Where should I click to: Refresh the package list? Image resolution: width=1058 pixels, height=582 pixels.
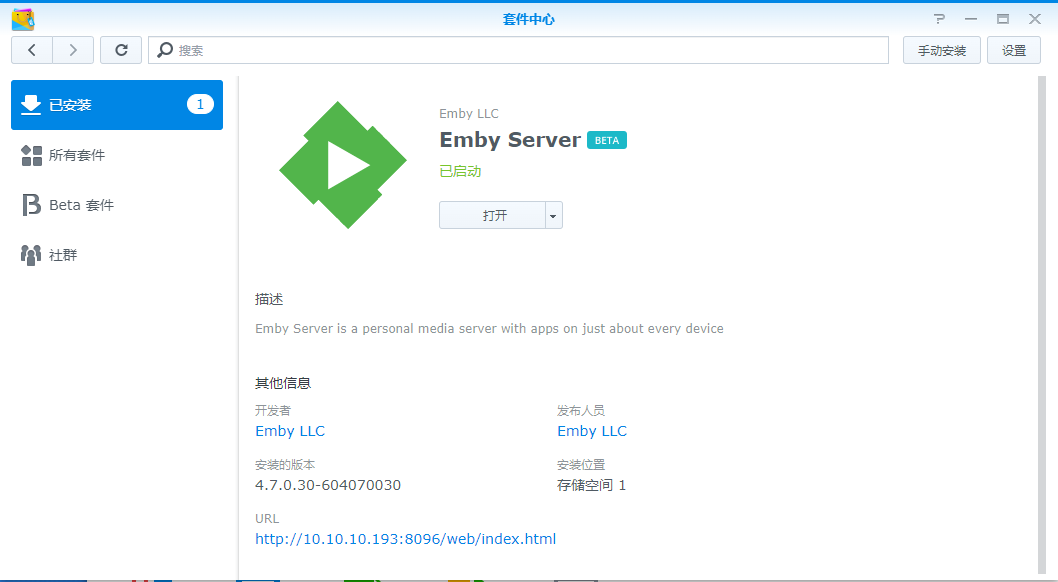click(x=121, y=50)
